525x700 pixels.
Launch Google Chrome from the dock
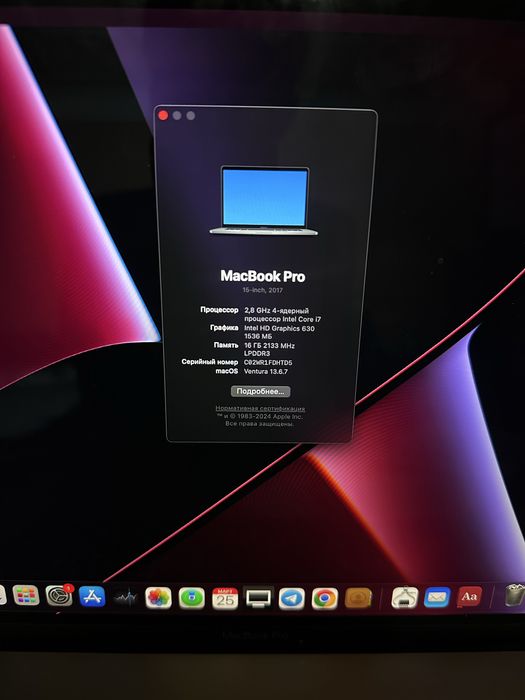point(325,598)
